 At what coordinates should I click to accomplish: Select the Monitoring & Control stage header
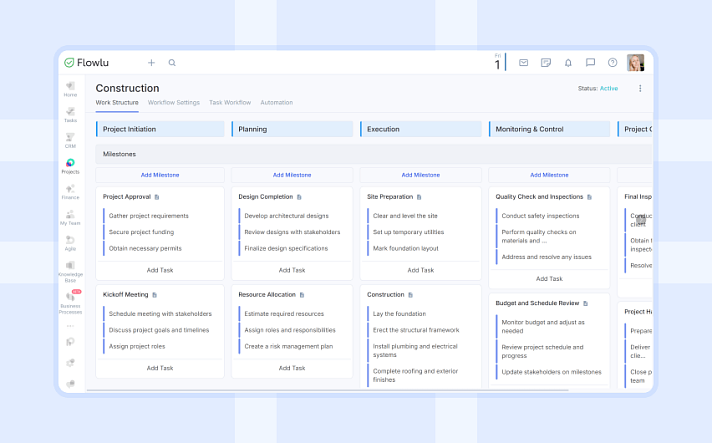click(549, 129)
